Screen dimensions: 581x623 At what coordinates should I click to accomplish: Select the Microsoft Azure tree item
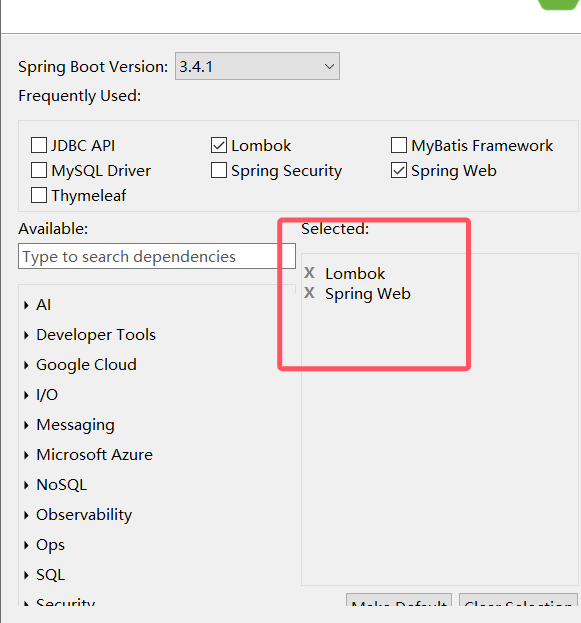pyautogui.click(x=95, y=455)
